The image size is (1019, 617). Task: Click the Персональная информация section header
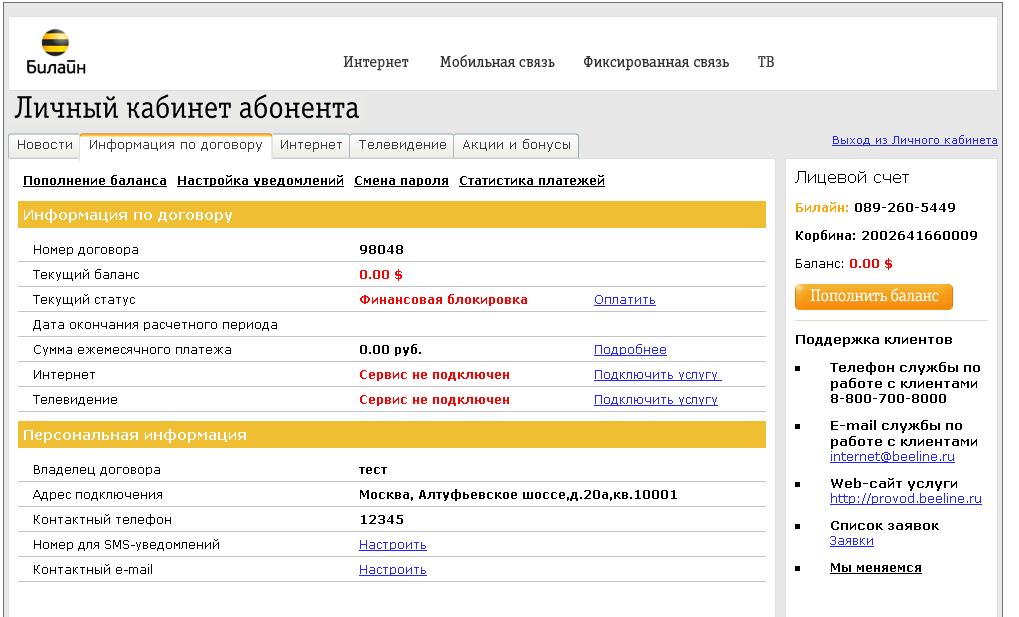click(392, 435)
